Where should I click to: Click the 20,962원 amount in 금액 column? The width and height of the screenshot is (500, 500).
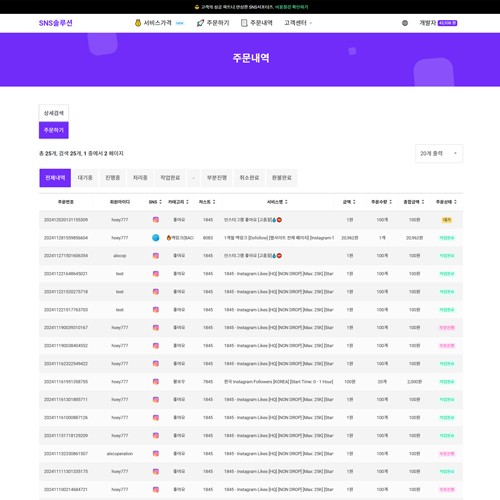(350, 238)
